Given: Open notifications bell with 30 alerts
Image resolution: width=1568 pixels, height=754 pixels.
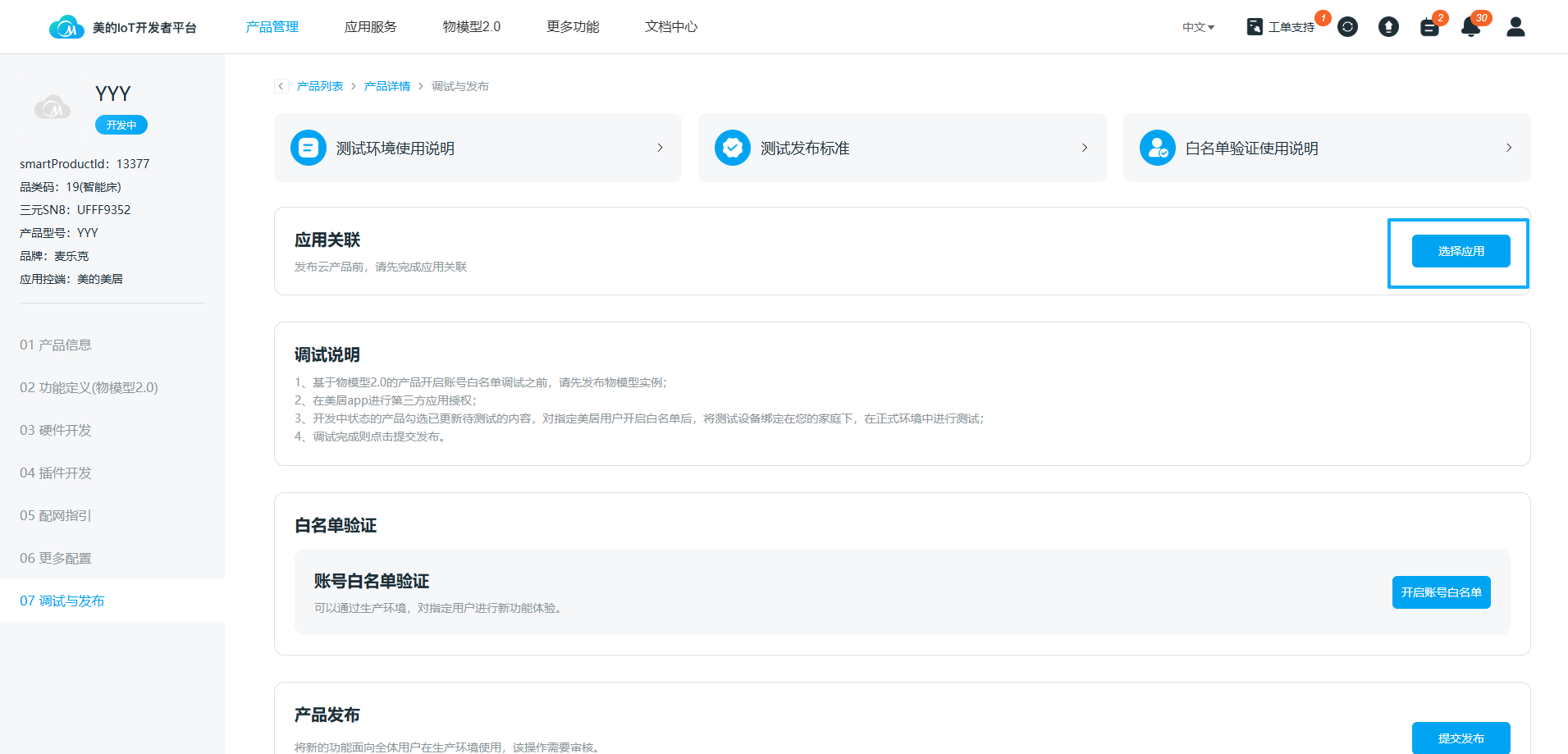Looking at the screenshot, I should point(1470,28).
